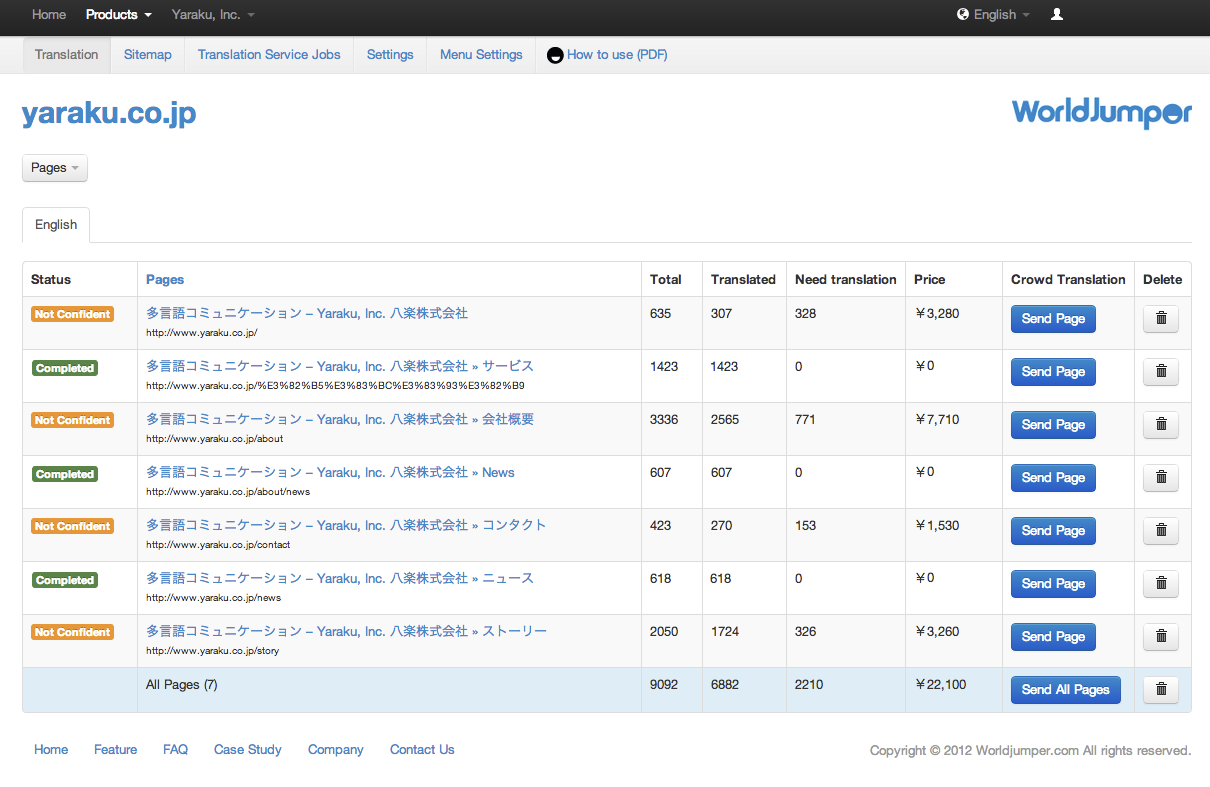The width and height of the screenshot is (1210, 787).
Task: Sort by the Pages column header
Action: (x=165, y=280)
